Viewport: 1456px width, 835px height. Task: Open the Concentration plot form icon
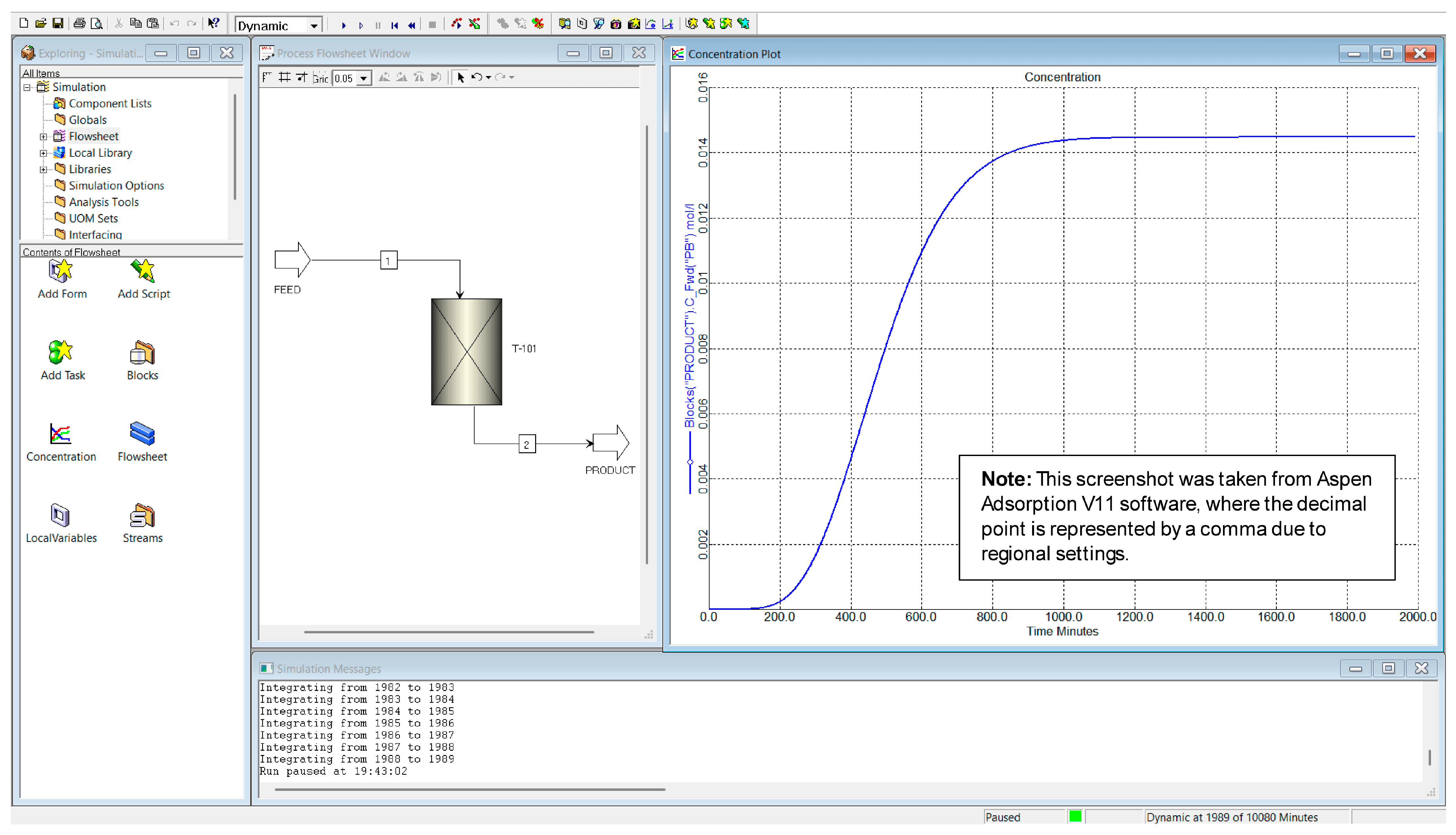(60, 434)
